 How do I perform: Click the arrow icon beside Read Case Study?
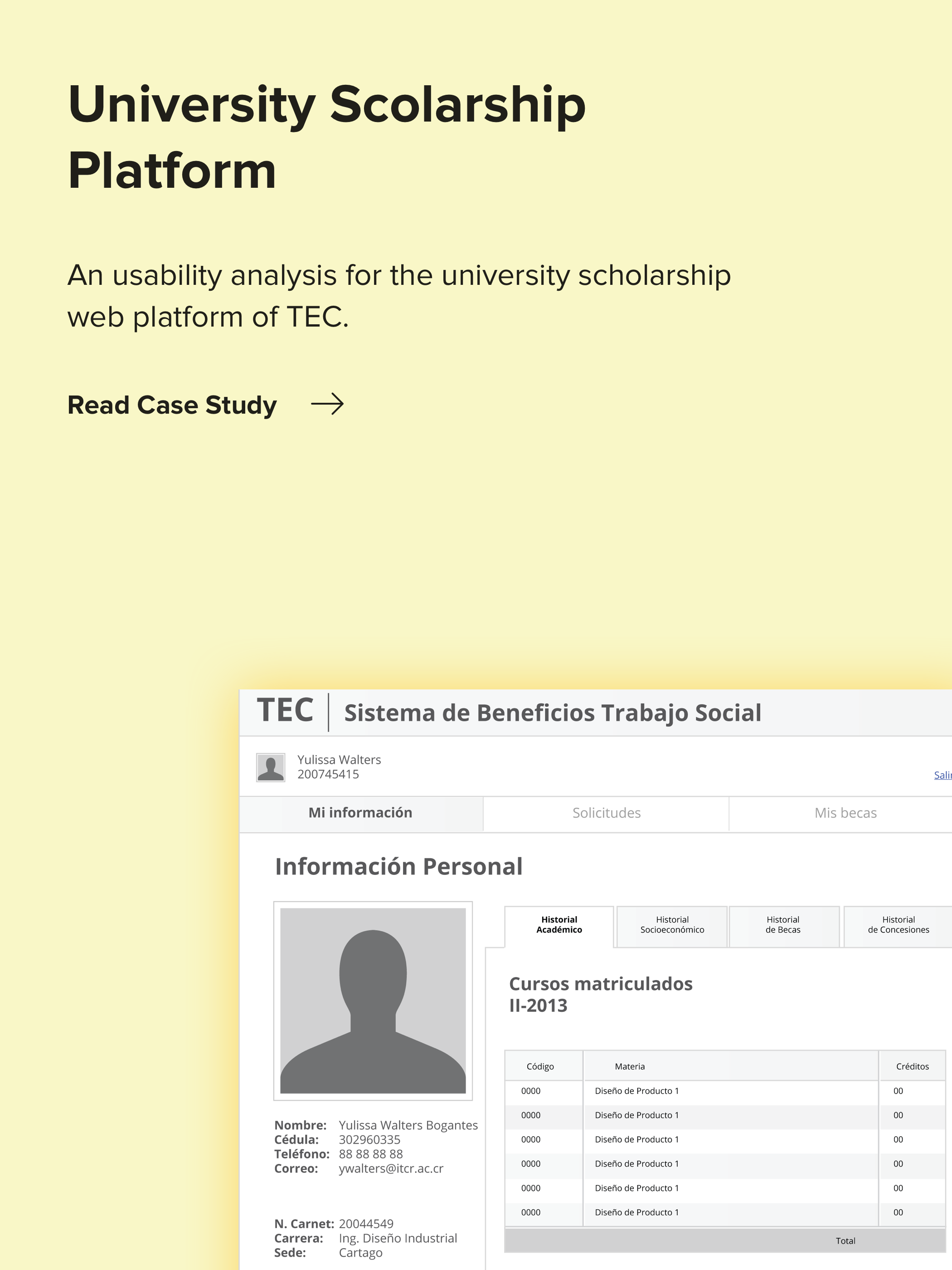point(327,404)
